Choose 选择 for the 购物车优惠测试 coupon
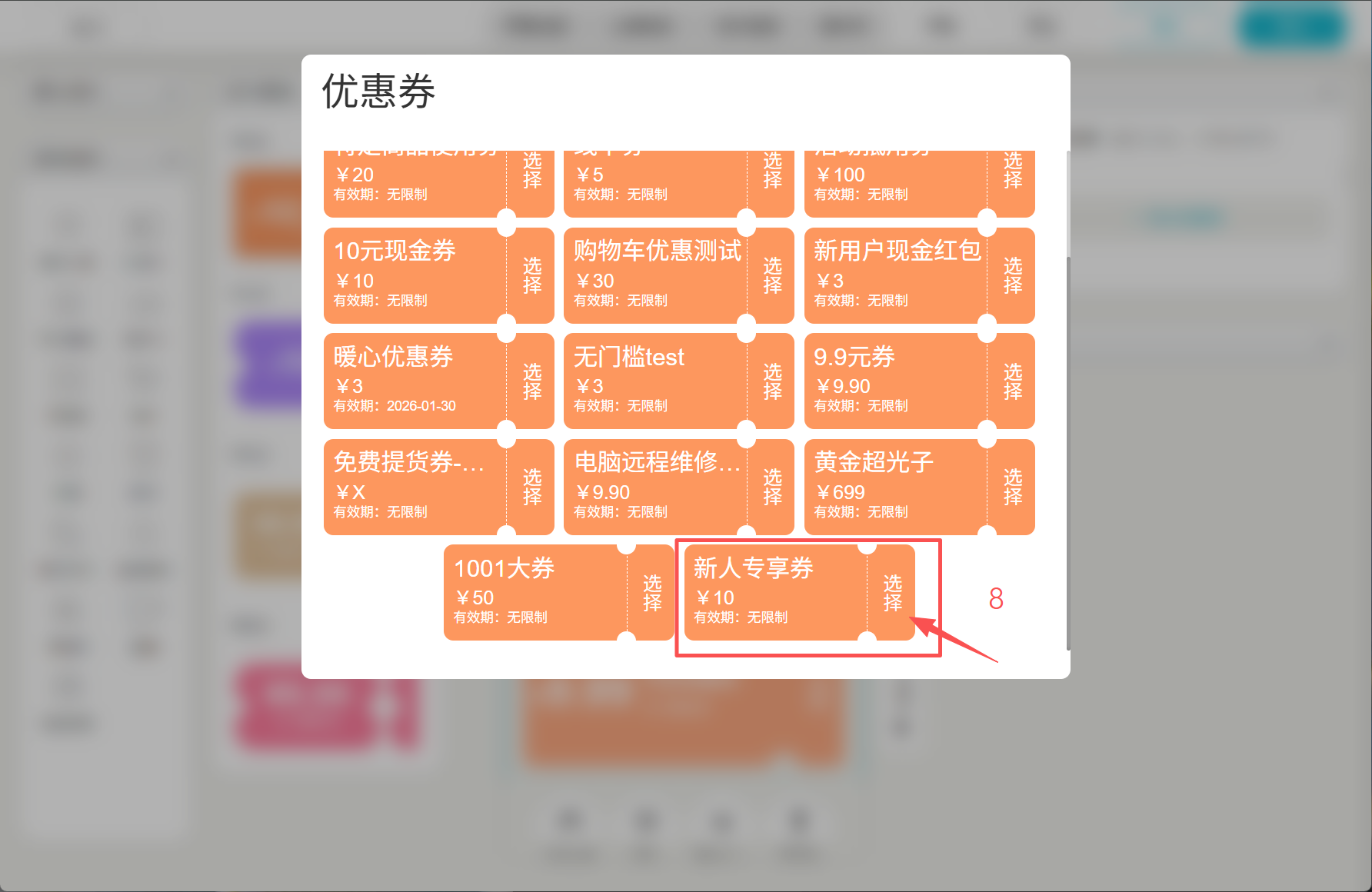The height and width of the screenshot is (892, 1372). click(772, 275)
